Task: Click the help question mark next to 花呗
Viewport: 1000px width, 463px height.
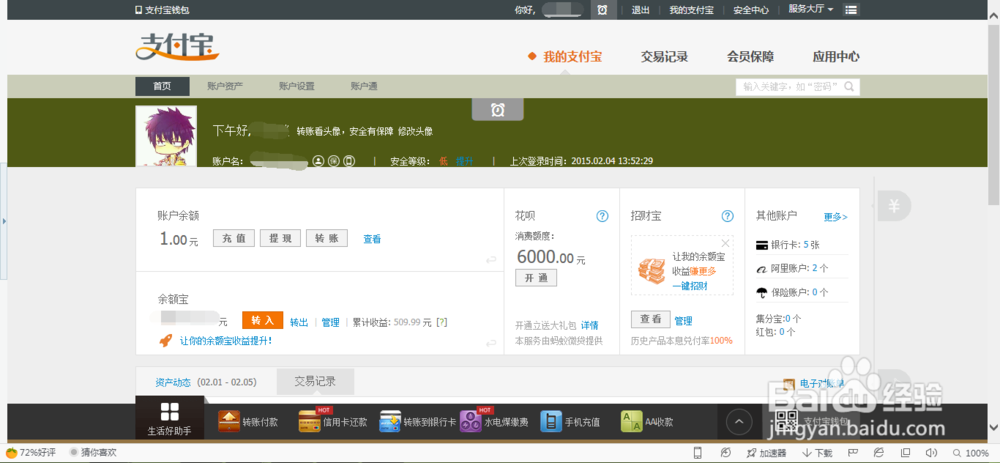Action: click(602, 216)
